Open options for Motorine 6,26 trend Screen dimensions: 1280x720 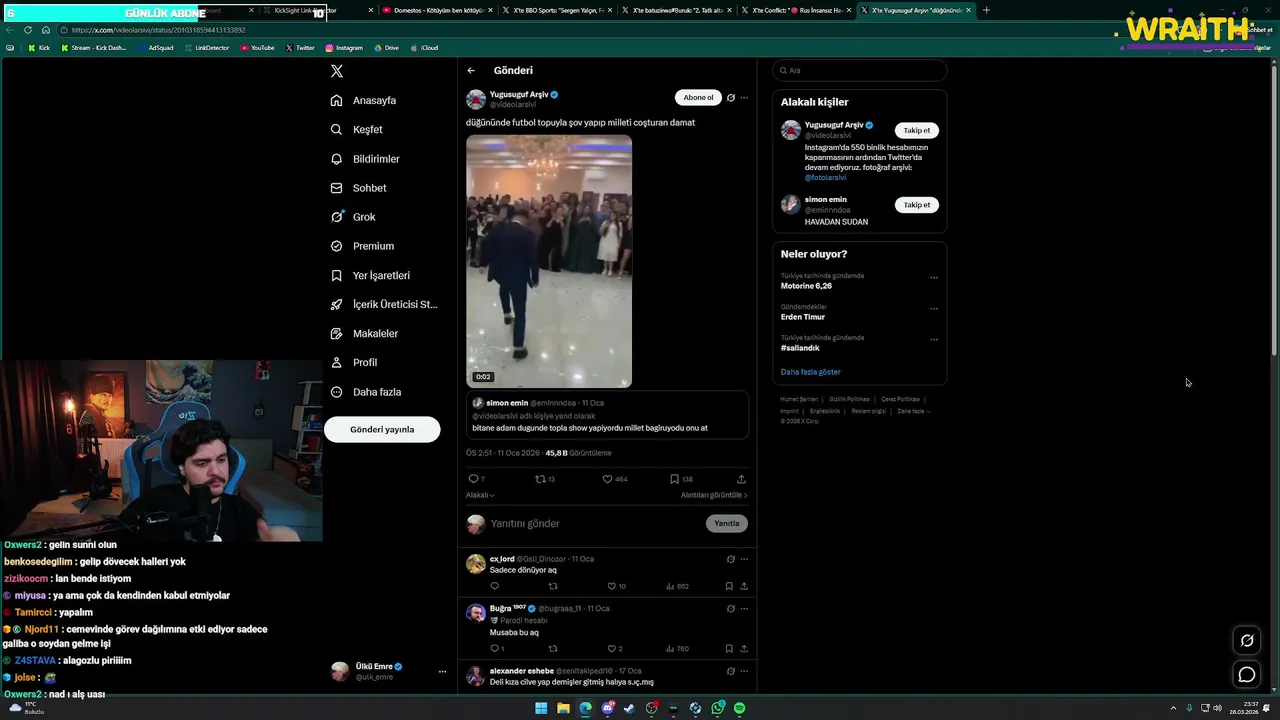[934, 278]
